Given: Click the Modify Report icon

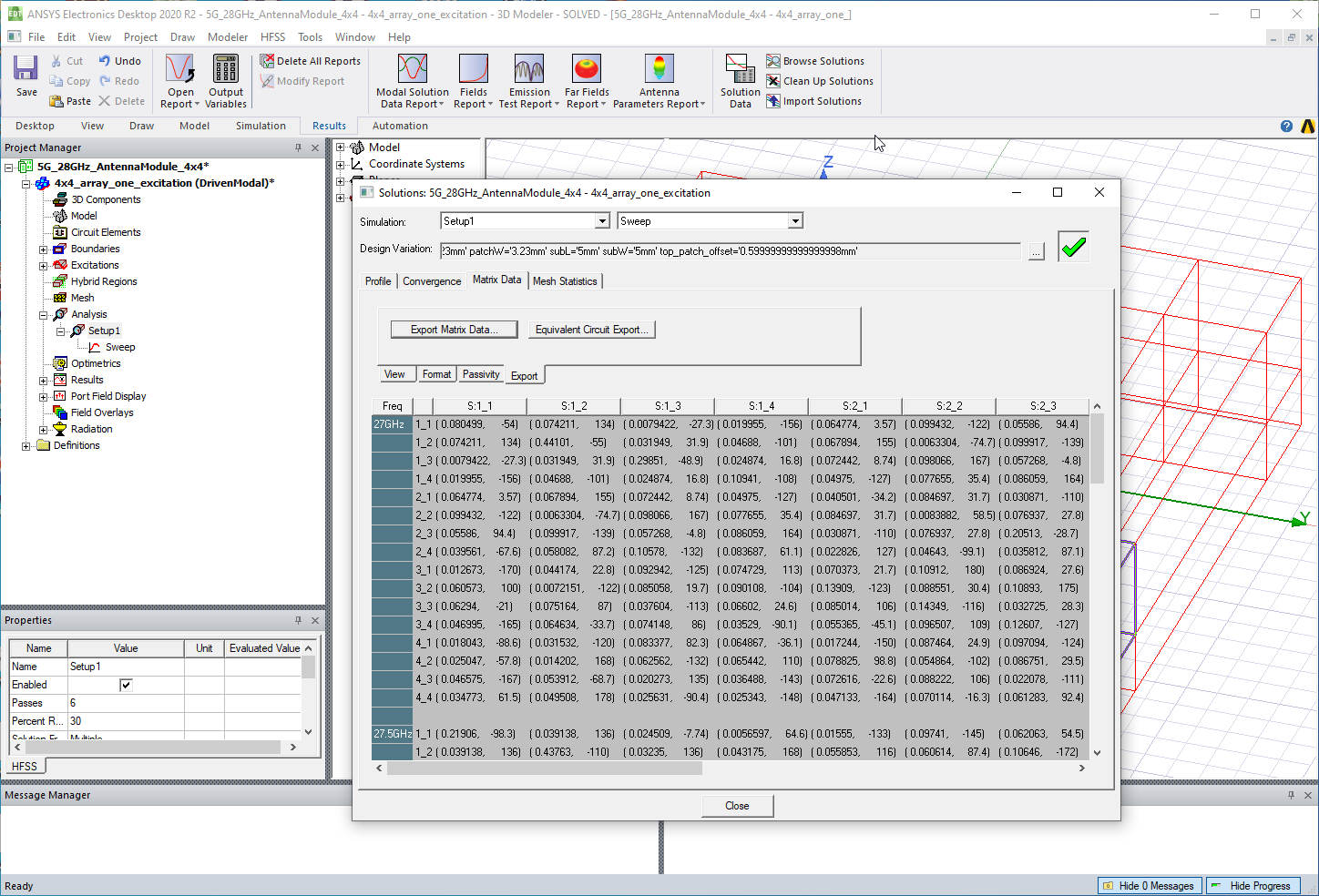Looking at the screenshot, I should coord(267,81).
